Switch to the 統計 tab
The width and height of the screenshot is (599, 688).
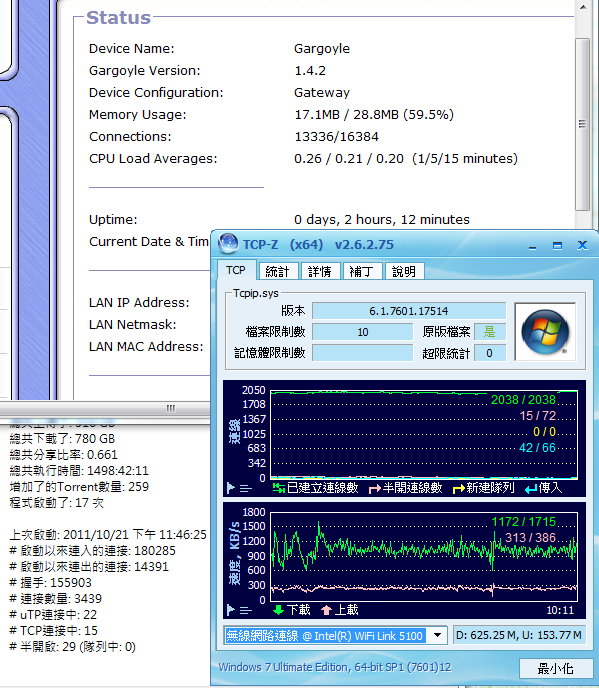click(x=278, y=272)
